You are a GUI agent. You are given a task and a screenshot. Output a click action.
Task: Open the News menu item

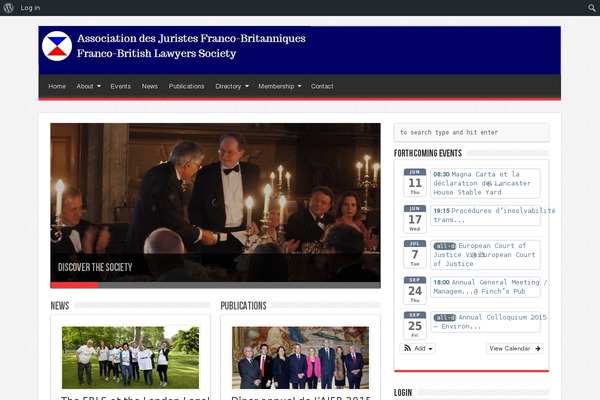coord(150,87)
